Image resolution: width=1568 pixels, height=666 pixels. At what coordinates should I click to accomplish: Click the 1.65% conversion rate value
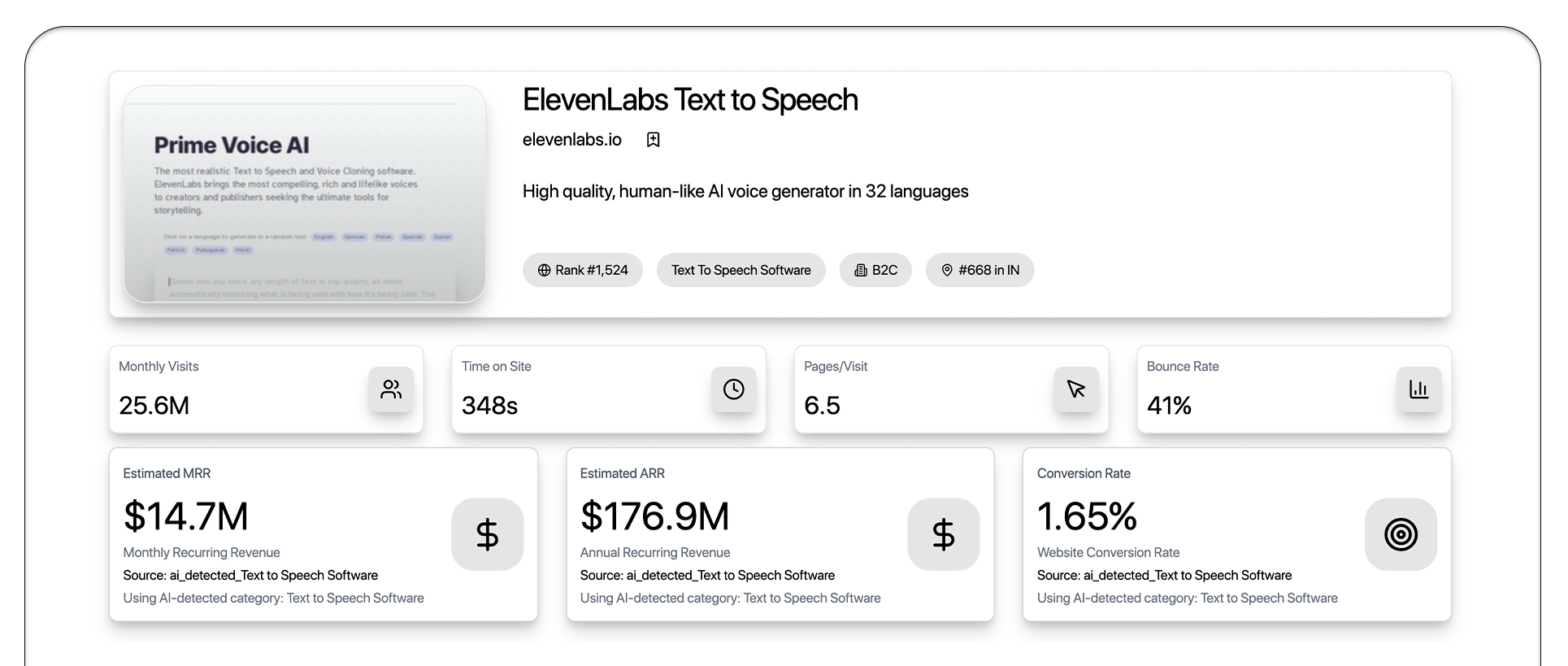(1087, 516)
